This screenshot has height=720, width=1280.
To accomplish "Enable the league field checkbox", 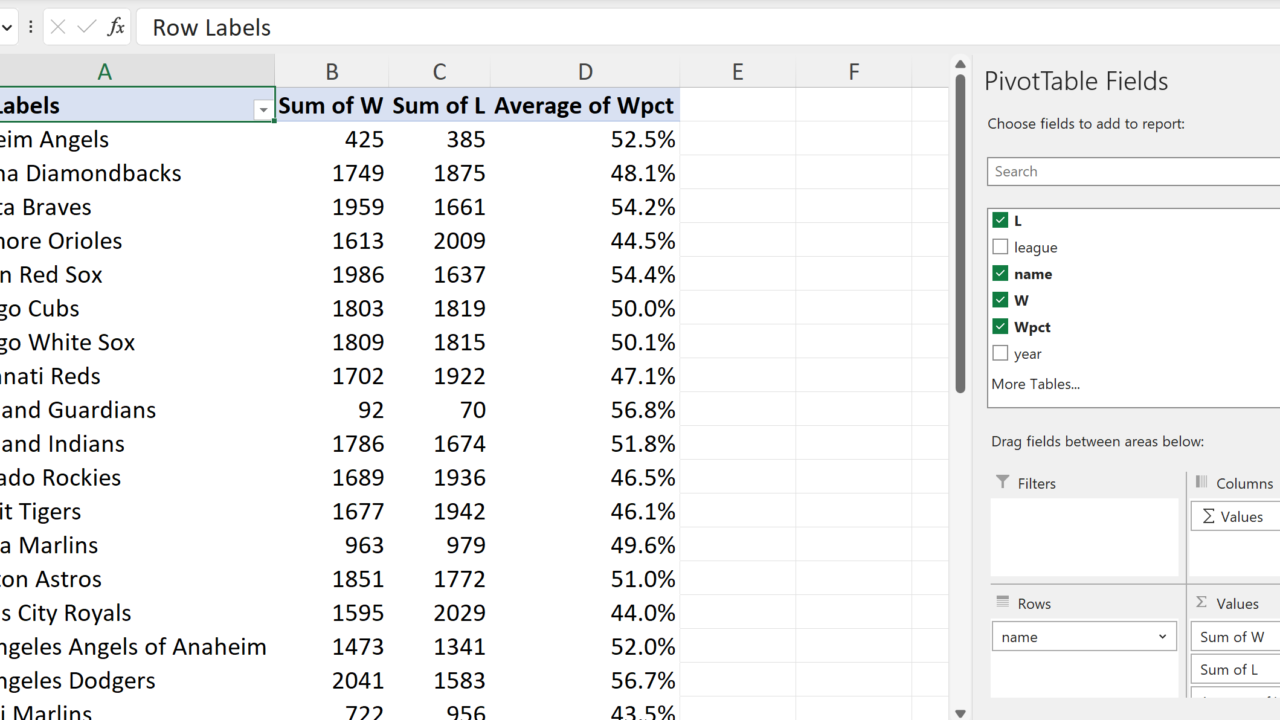I will pos(1000,247).
